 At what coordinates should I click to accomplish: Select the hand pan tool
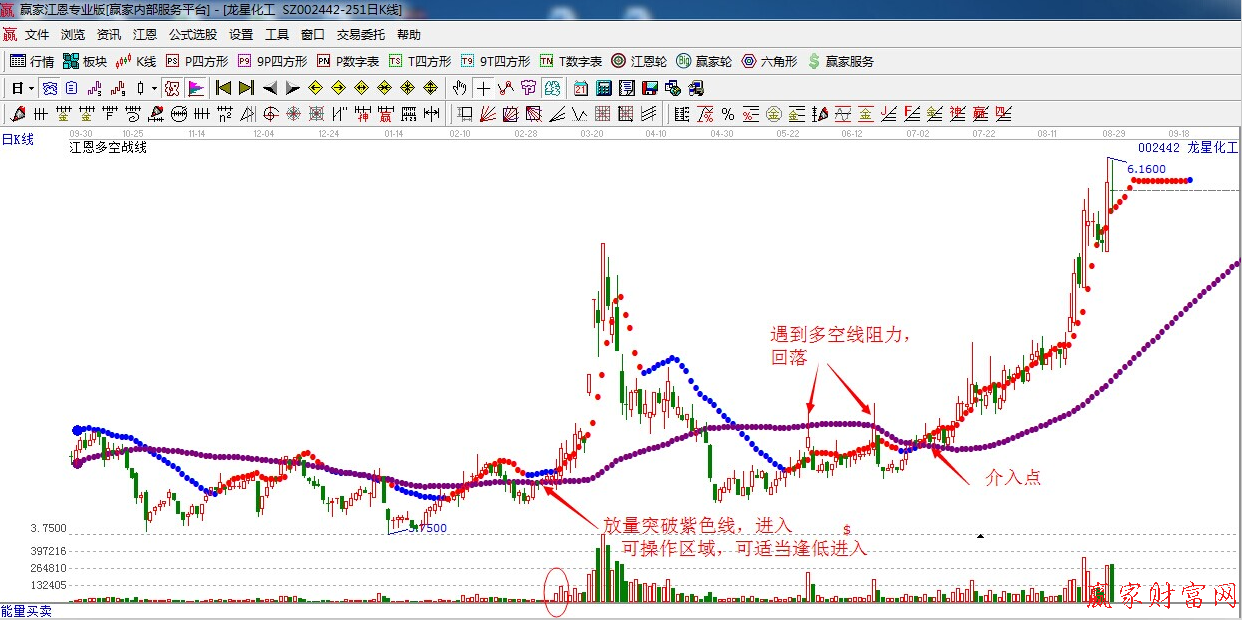[460, 88]
